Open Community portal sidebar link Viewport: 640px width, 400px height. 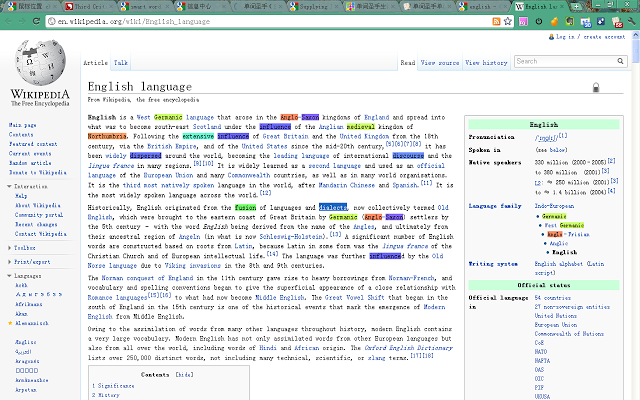click(x=39, y=215)
